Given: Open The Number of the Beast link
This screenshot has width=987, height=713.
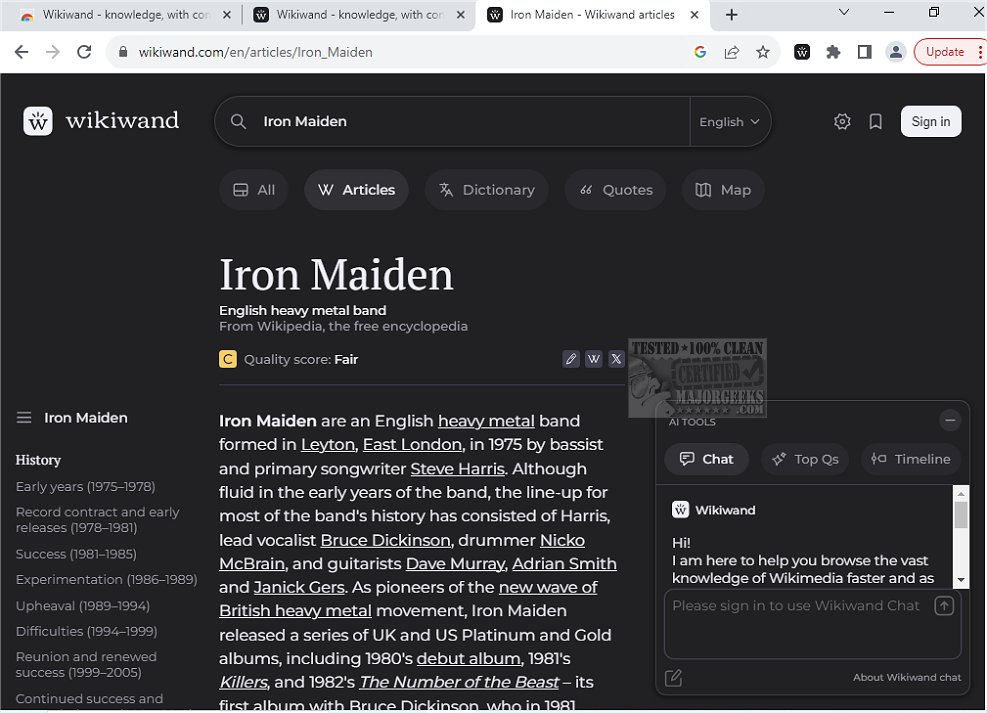Looking at the screenshot, I should point(459,682).
